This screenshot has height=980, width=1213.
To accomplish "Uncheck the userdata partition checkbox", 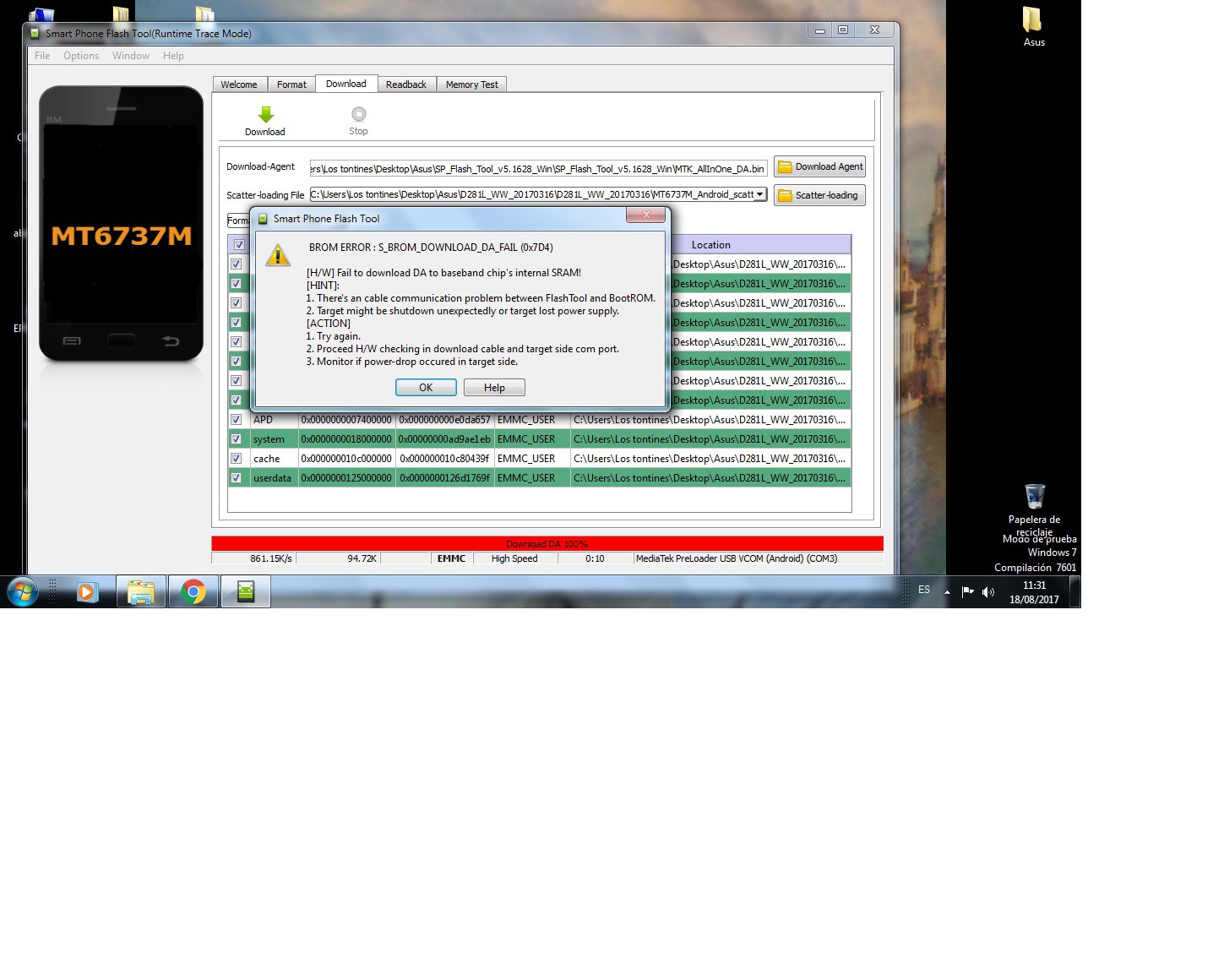I will click(x=237, y=478).
